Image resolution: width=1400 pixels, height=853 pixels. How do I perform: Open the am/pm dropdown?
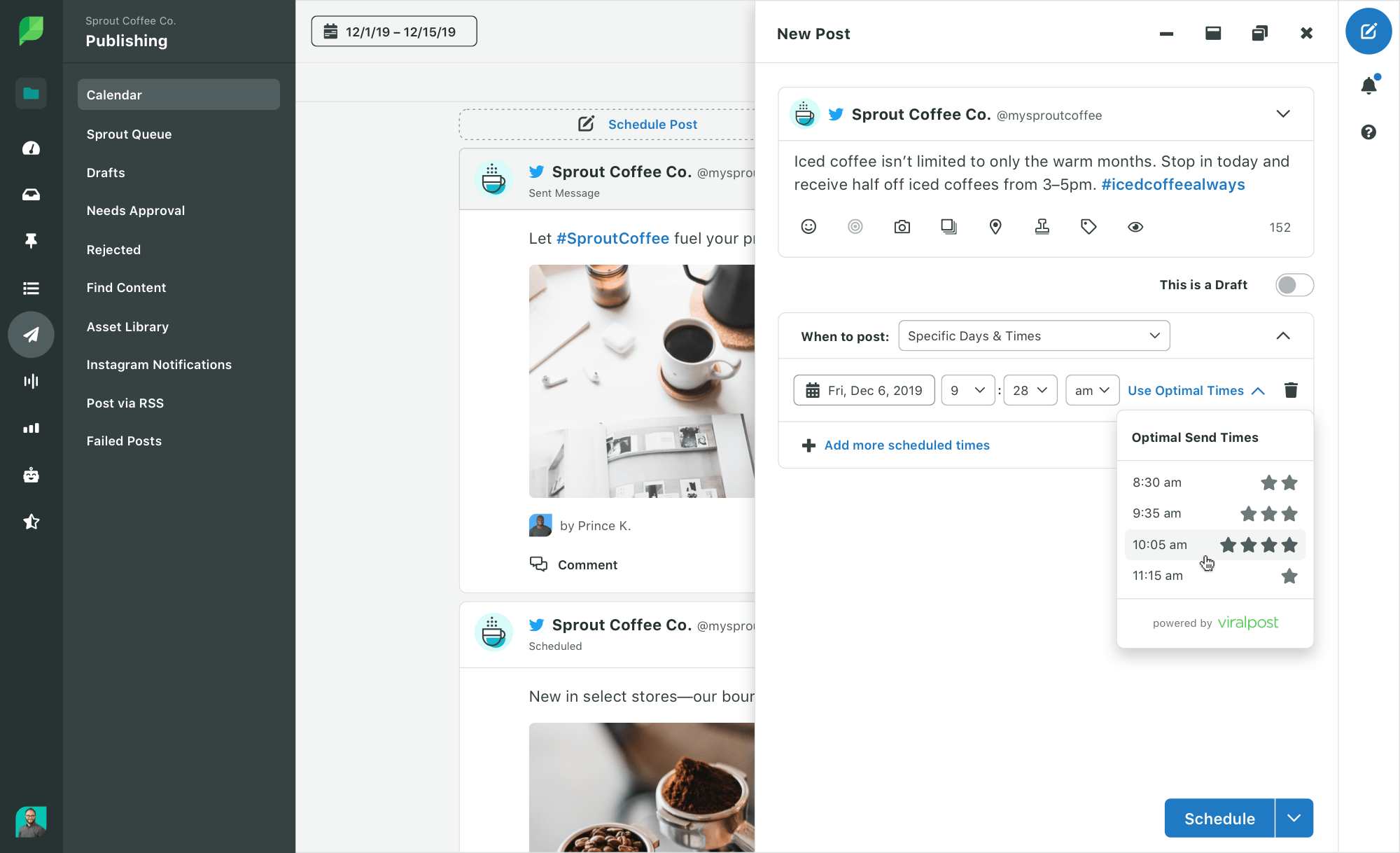(1092, 390)
